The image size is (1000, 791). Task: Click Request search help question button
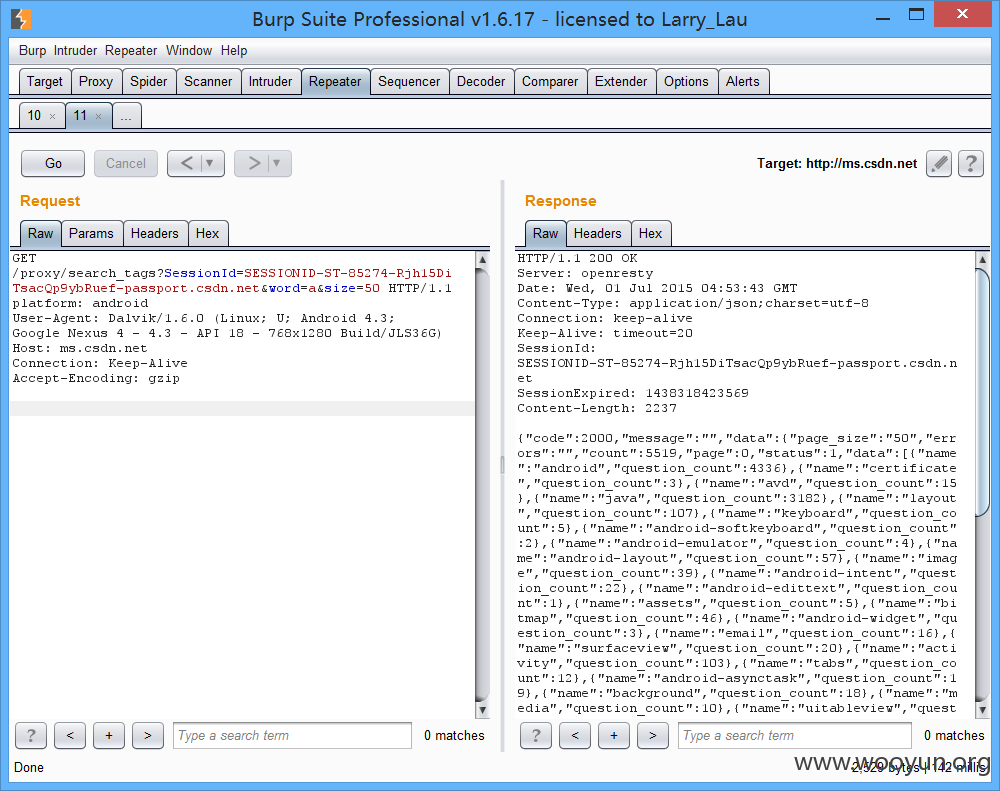[x=31, y=736]
